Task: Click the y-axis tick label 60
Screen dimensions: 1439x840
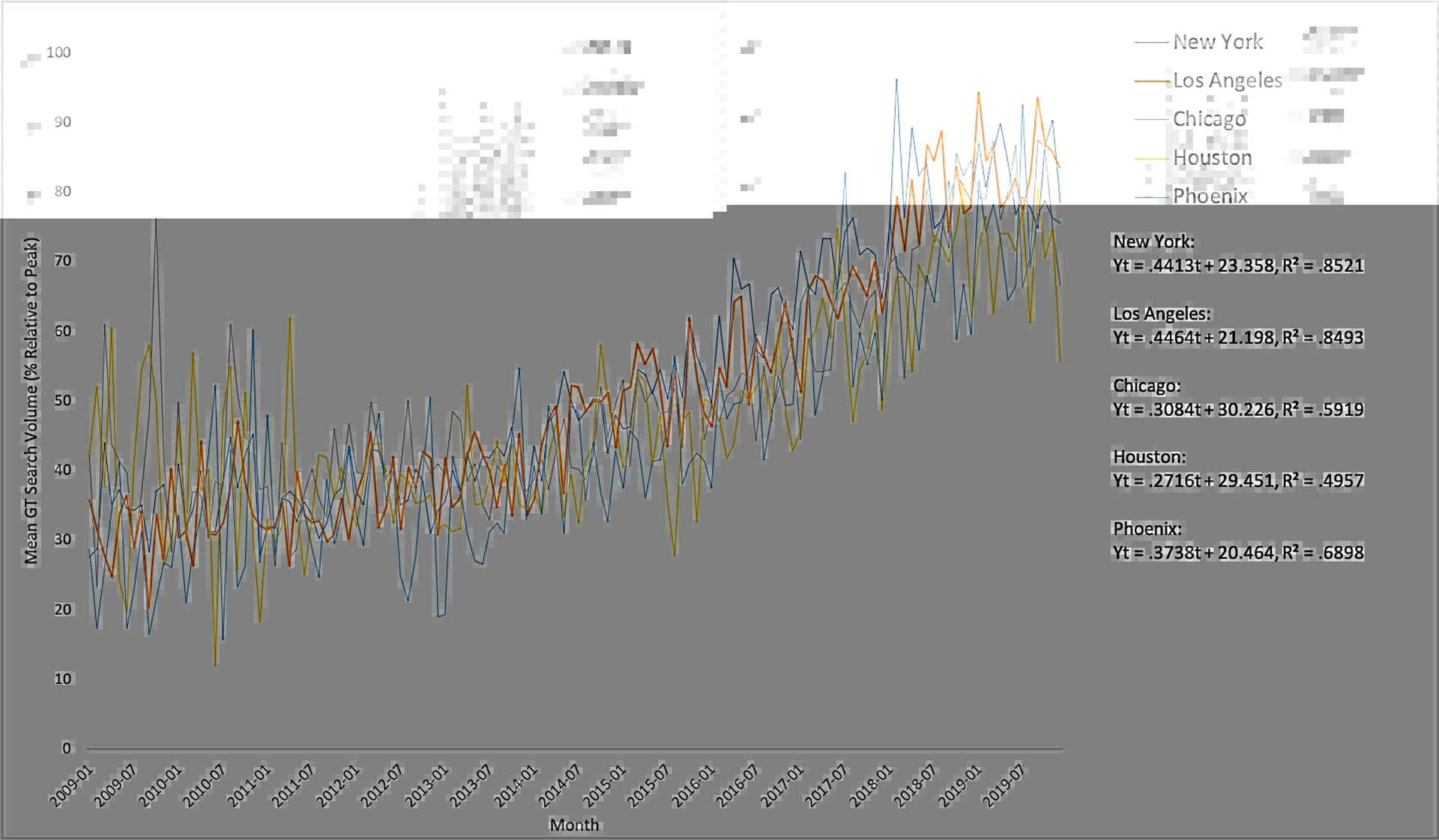Action: [63, 330]
